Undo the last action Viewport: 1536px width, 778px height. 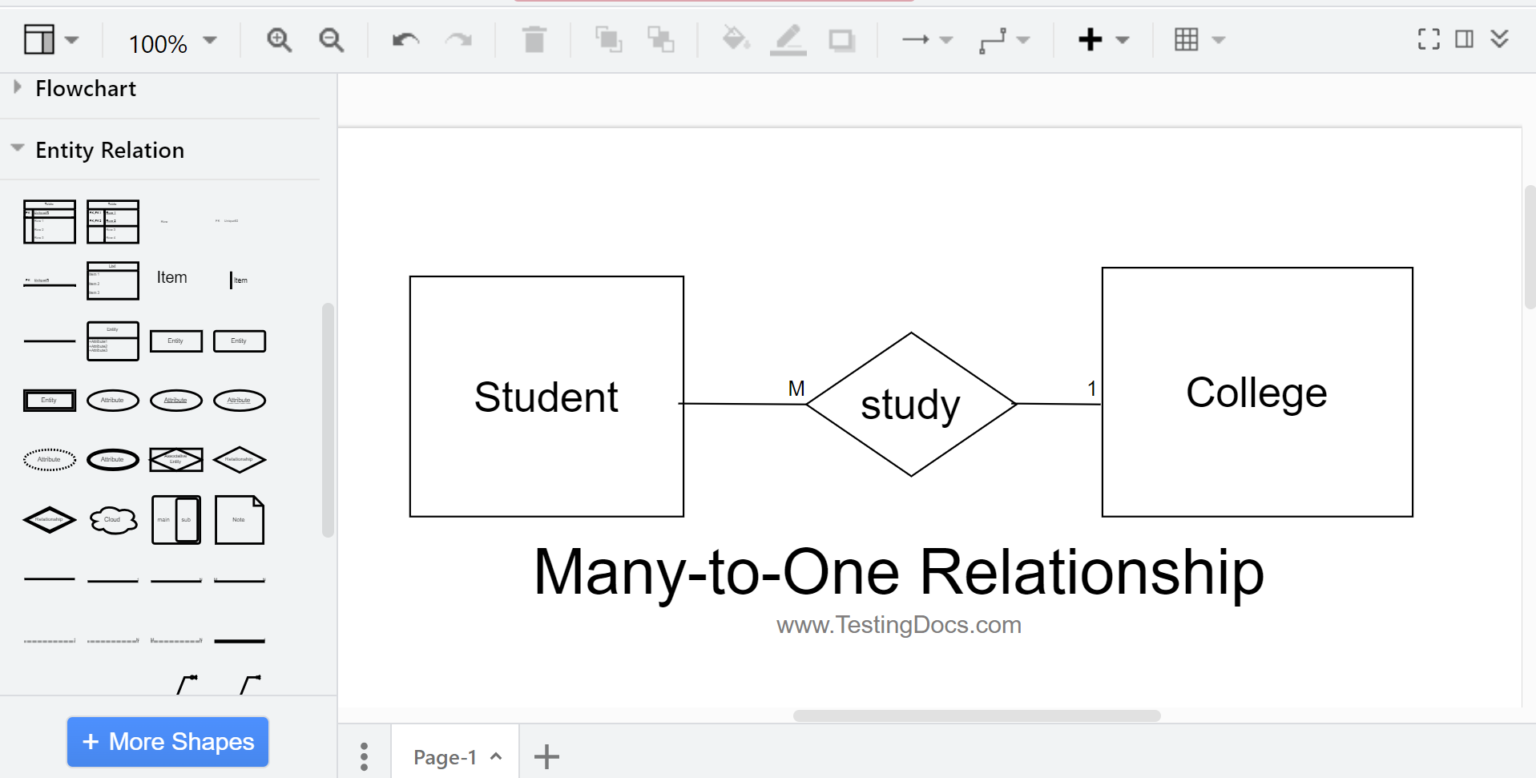403,39
